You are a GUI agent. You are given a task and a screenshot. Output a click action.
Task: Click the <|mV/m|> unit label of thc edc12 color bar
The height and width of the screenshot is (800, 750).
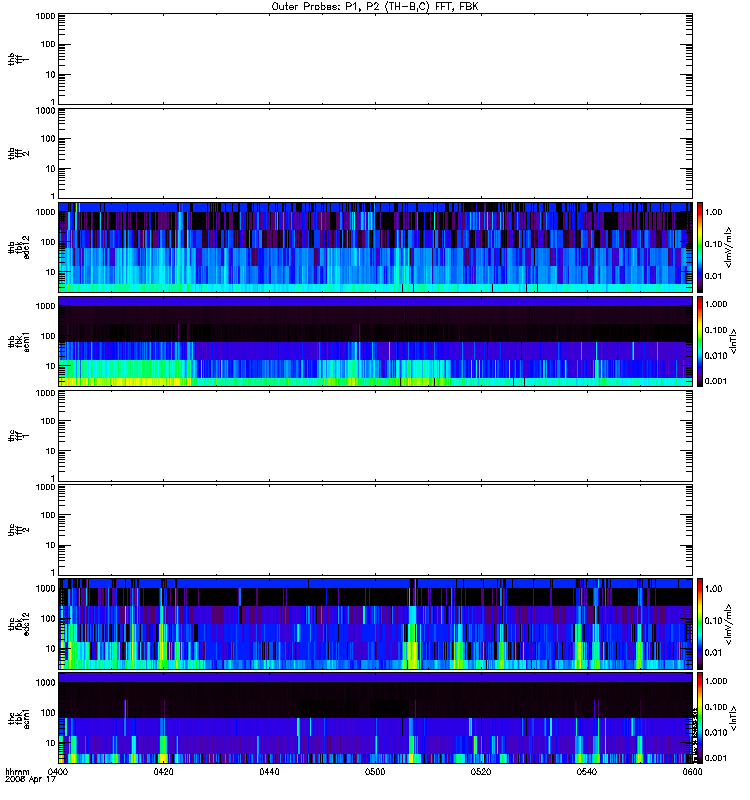pyautogui.click(x=729, y=624)
